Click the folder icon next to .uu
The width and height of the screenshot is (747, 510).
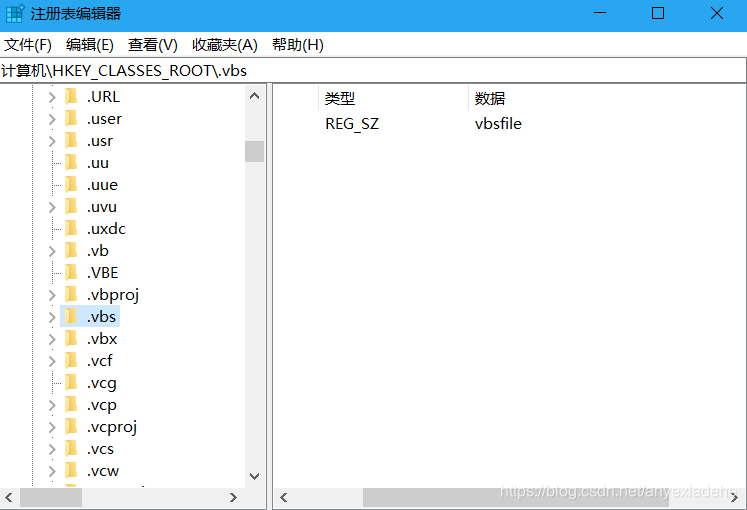coord(71,162)
